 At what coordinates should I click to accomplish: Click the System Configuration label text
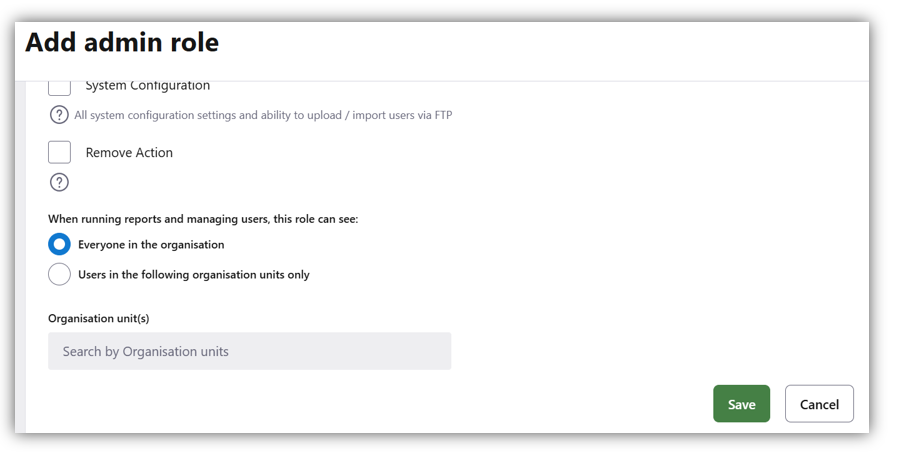click(147, 87)
